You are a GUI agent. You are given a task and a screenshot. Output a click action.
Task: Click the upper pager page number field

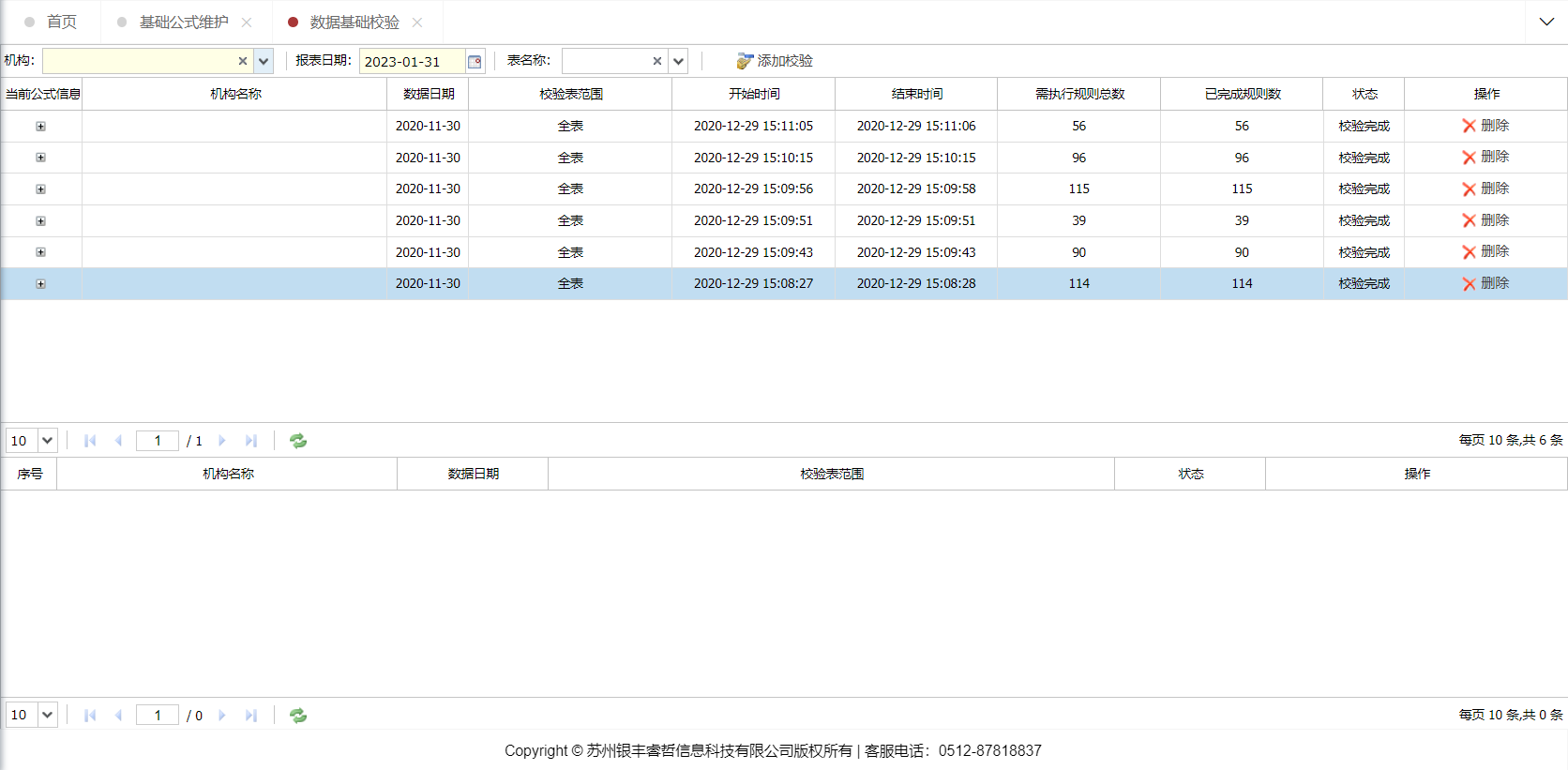coord(158,441)
